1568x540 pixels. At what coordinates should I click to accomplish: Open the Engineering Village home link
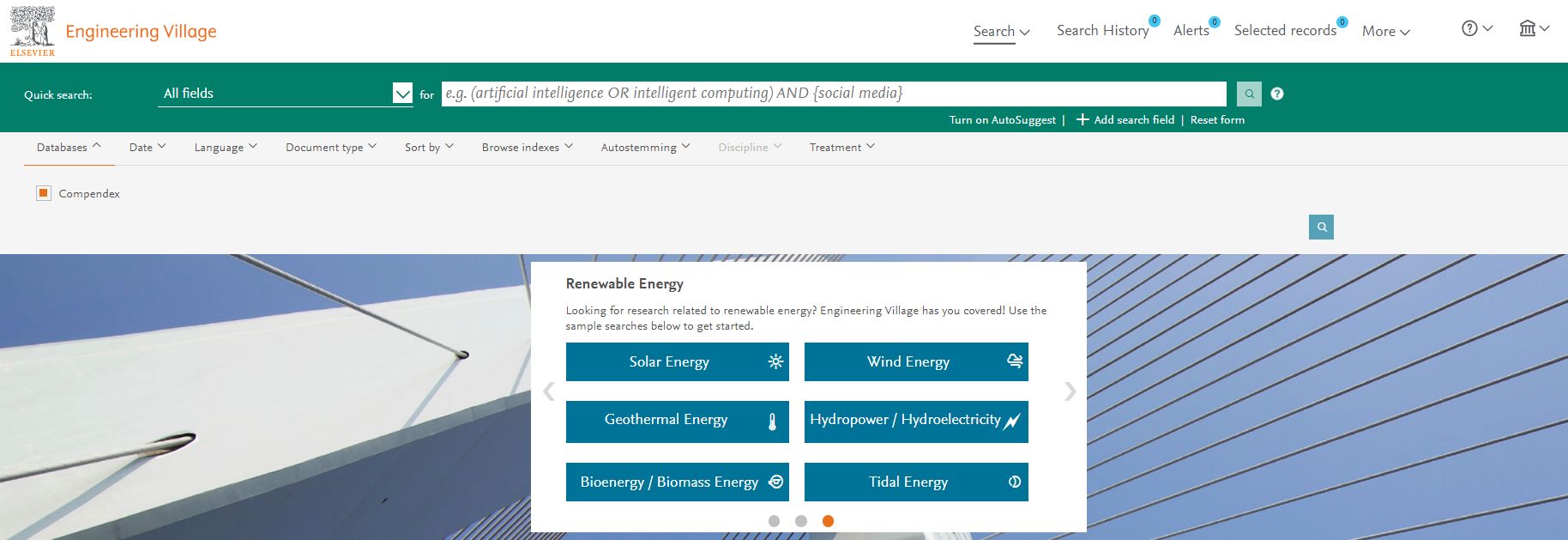[141, 32]
